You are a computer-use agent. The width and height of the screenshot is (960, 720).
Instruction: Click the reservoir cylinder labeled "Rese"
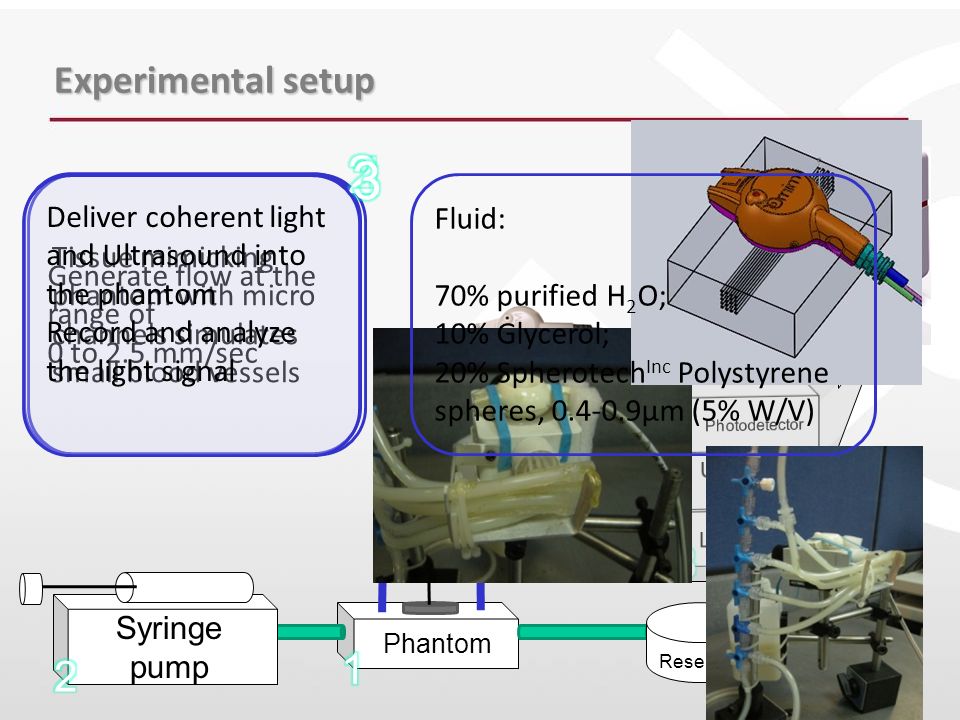(677, 642)
